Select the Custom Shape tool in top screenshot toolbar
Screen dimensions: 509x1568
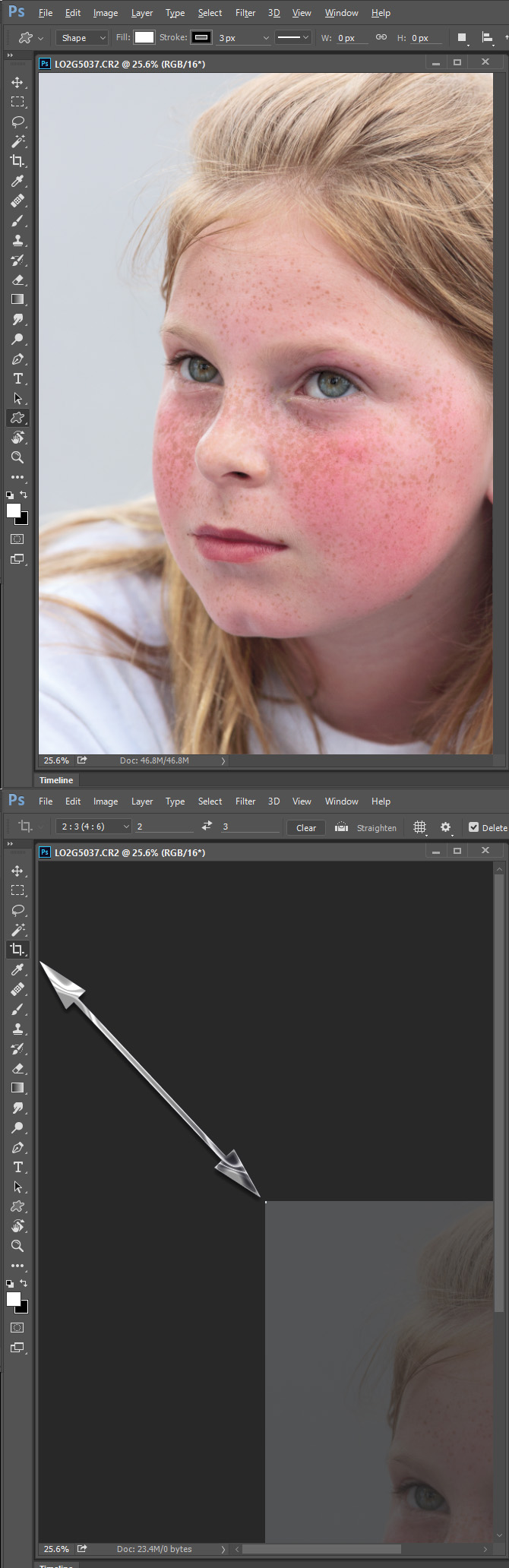pyautogui.click(x=17, y=418)
